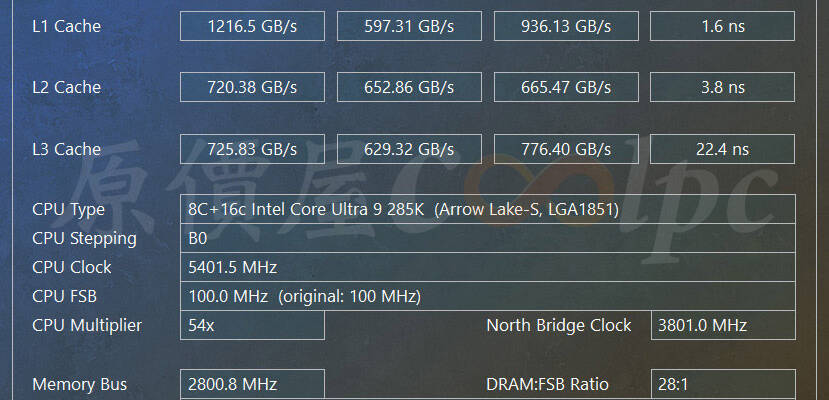Click the L3 Cache copy value 776.40 GB/s
Viewport: 829px width, 400px height.
pos(566,149)
